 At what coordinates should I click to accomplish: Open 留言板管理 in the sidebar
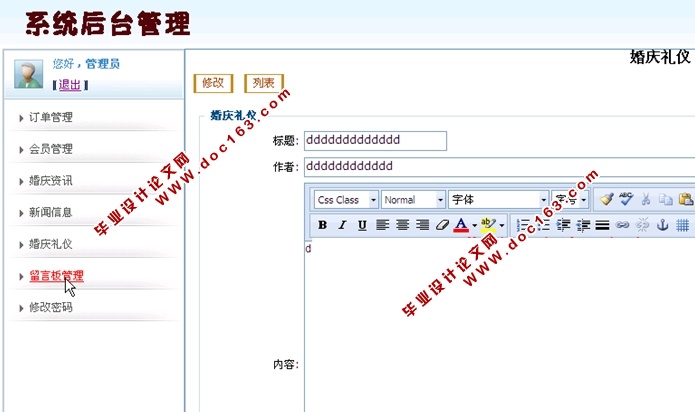pos(56,276)
